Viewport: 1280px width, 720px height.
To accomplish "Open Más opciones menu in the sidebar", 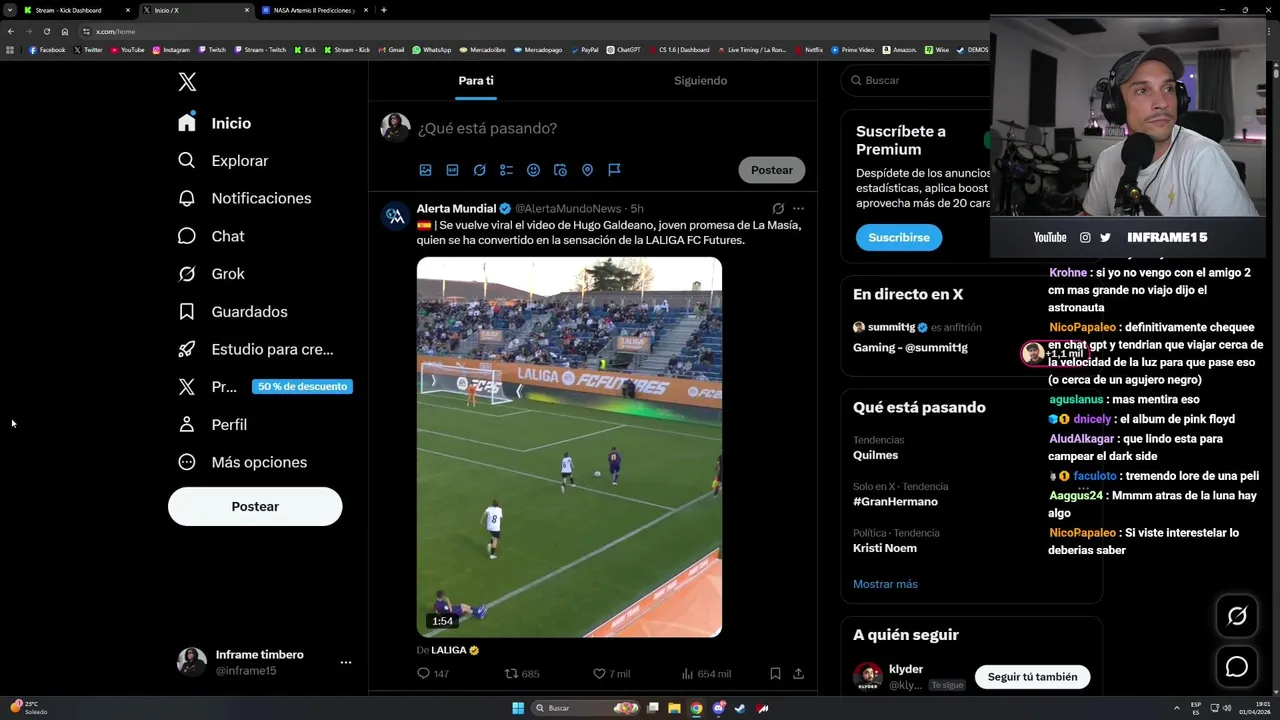I will pos(242,462).
